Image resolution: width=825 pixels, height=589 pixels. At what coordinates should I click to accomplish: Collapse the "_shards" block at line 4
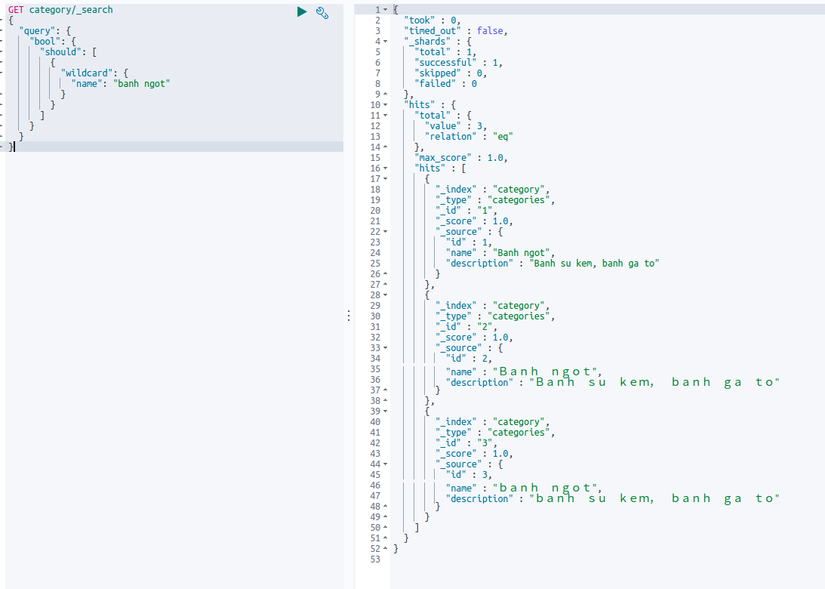[x=386, y=41]
